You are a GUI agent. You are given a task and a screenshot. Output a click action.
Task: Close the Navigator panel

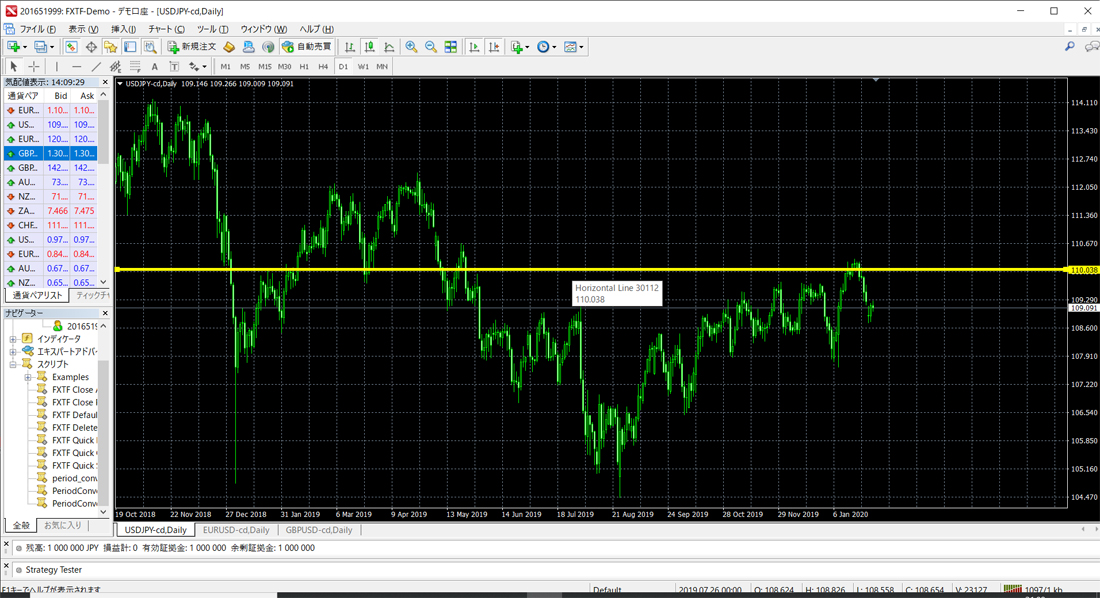(105, 313)
